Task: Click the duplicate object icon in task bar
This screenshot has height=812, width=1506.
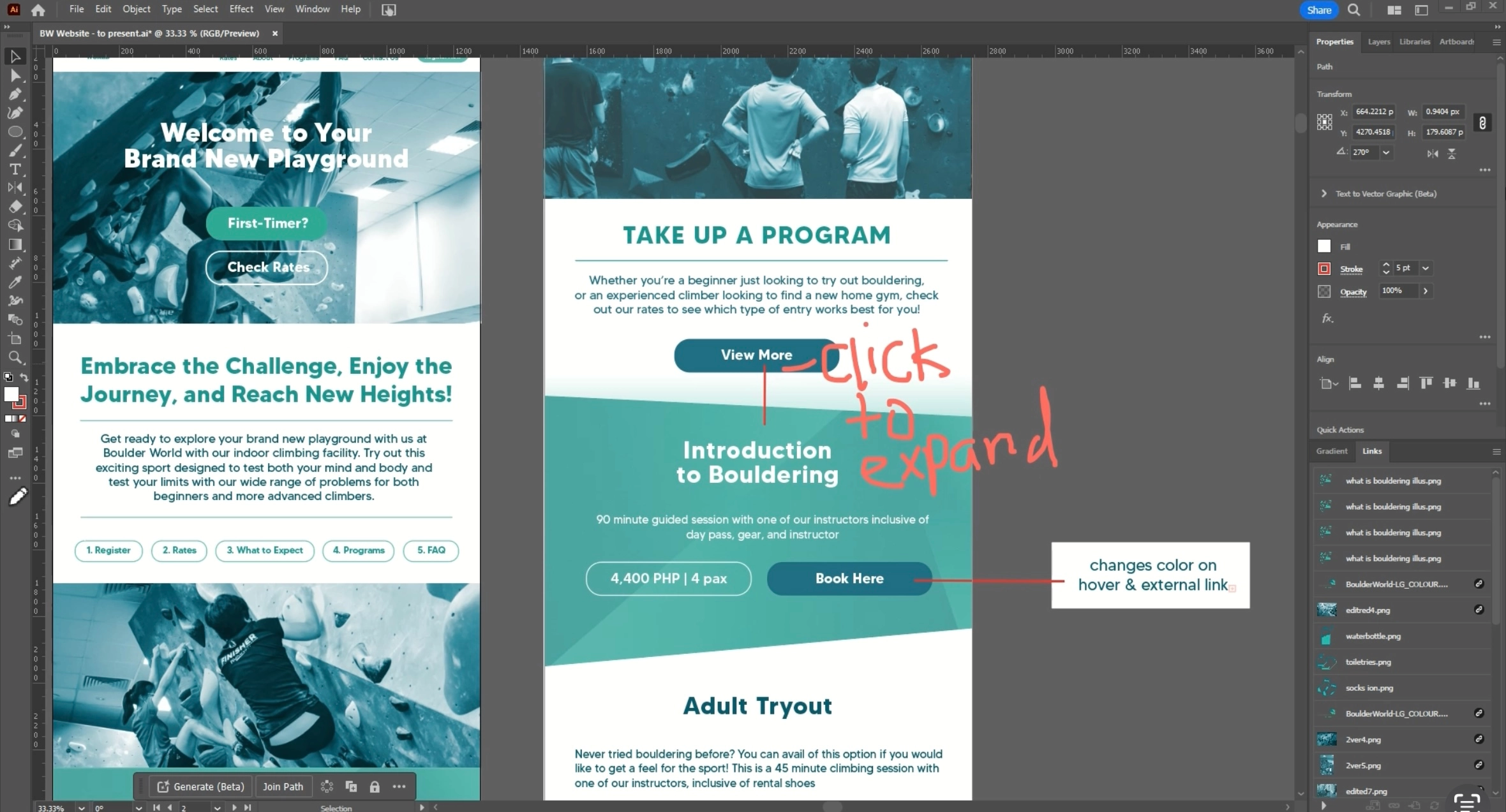Action: (351, 786)
